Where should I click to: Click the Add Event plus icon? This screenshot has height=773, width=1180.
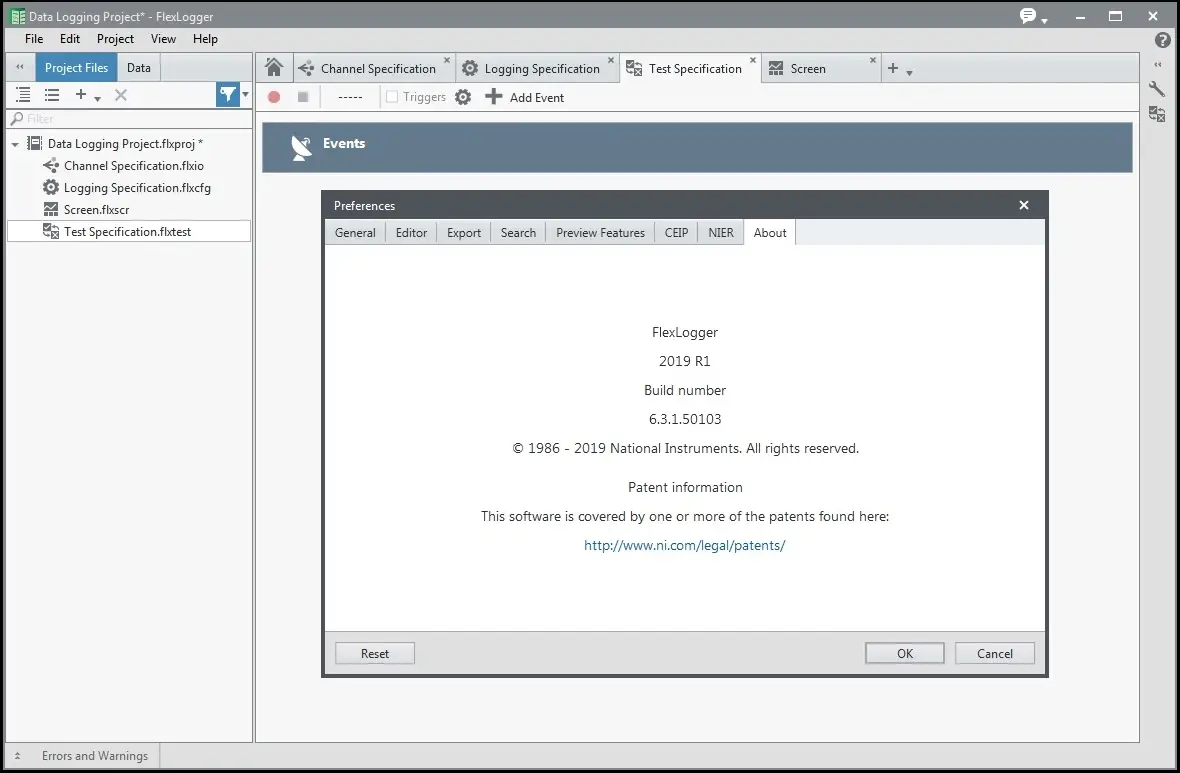[x=493, y=96]
